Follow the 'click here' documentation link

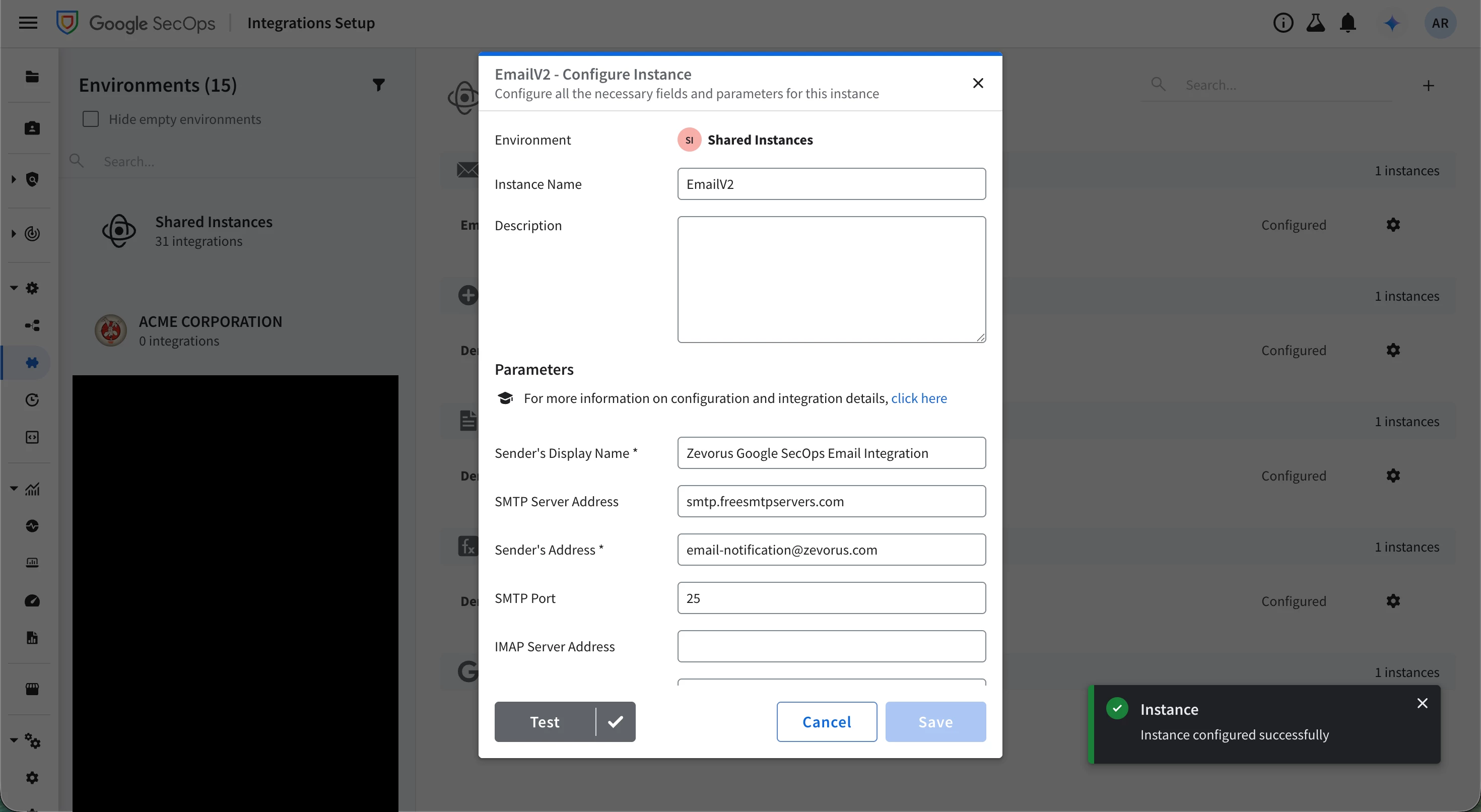coord(919,398)
